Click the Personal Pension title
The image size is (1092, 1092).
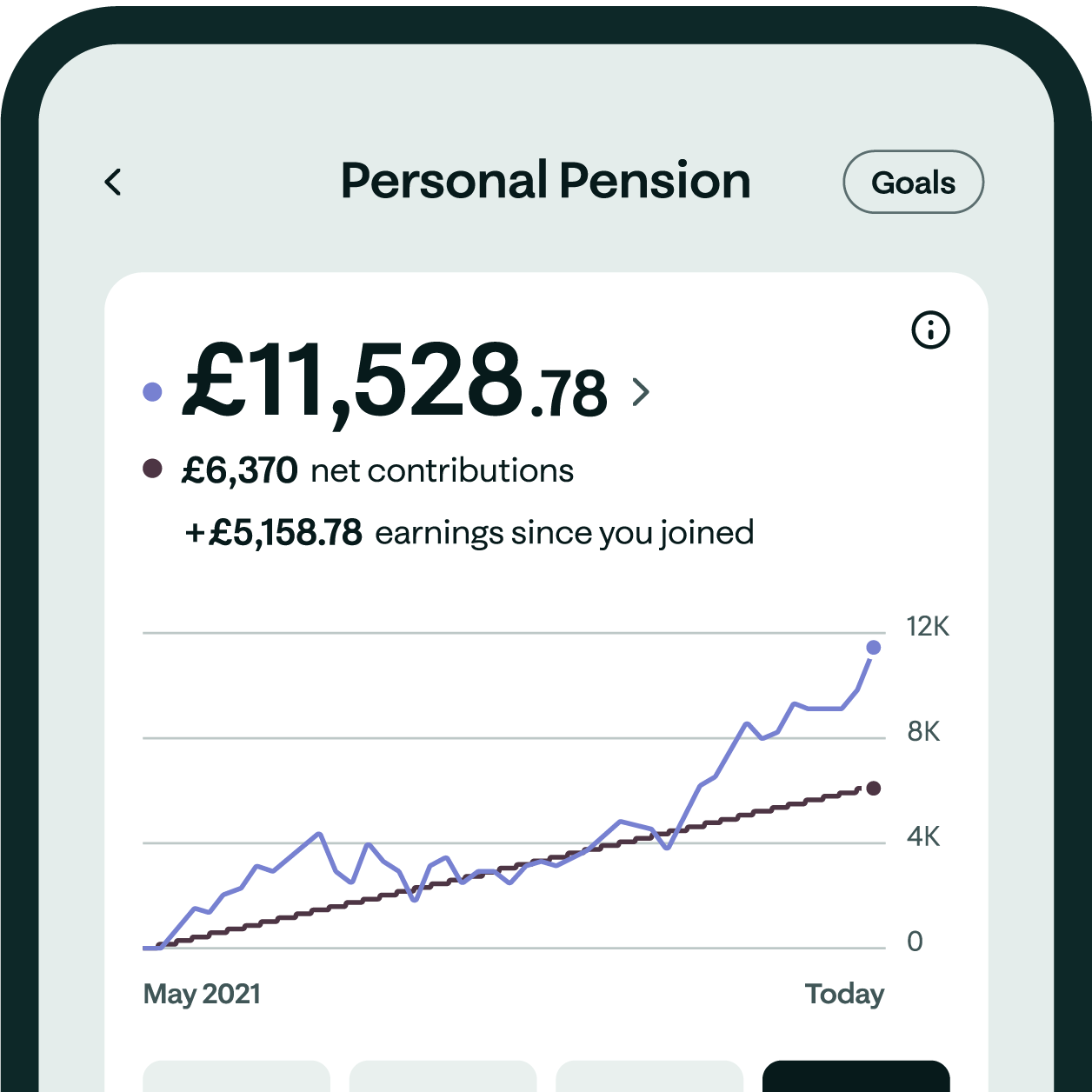click(545, 181)
